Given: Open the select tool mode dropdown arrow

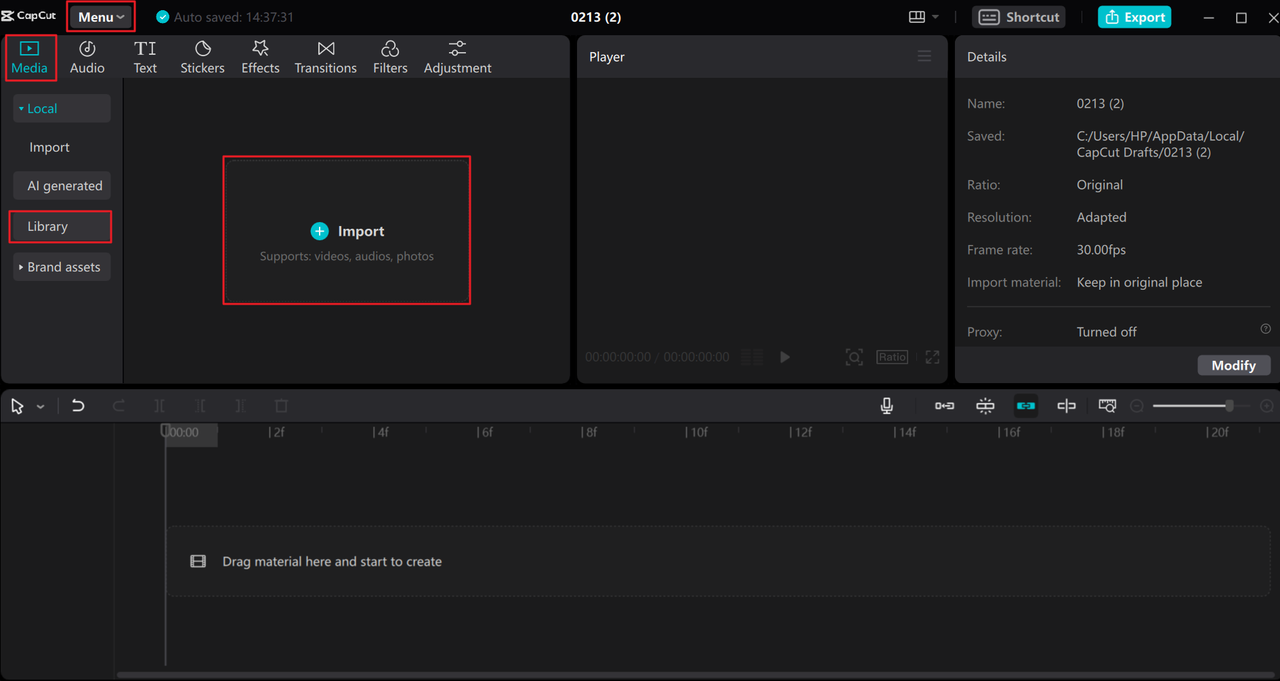Looking at the screenshot, I should coord(40,407).
